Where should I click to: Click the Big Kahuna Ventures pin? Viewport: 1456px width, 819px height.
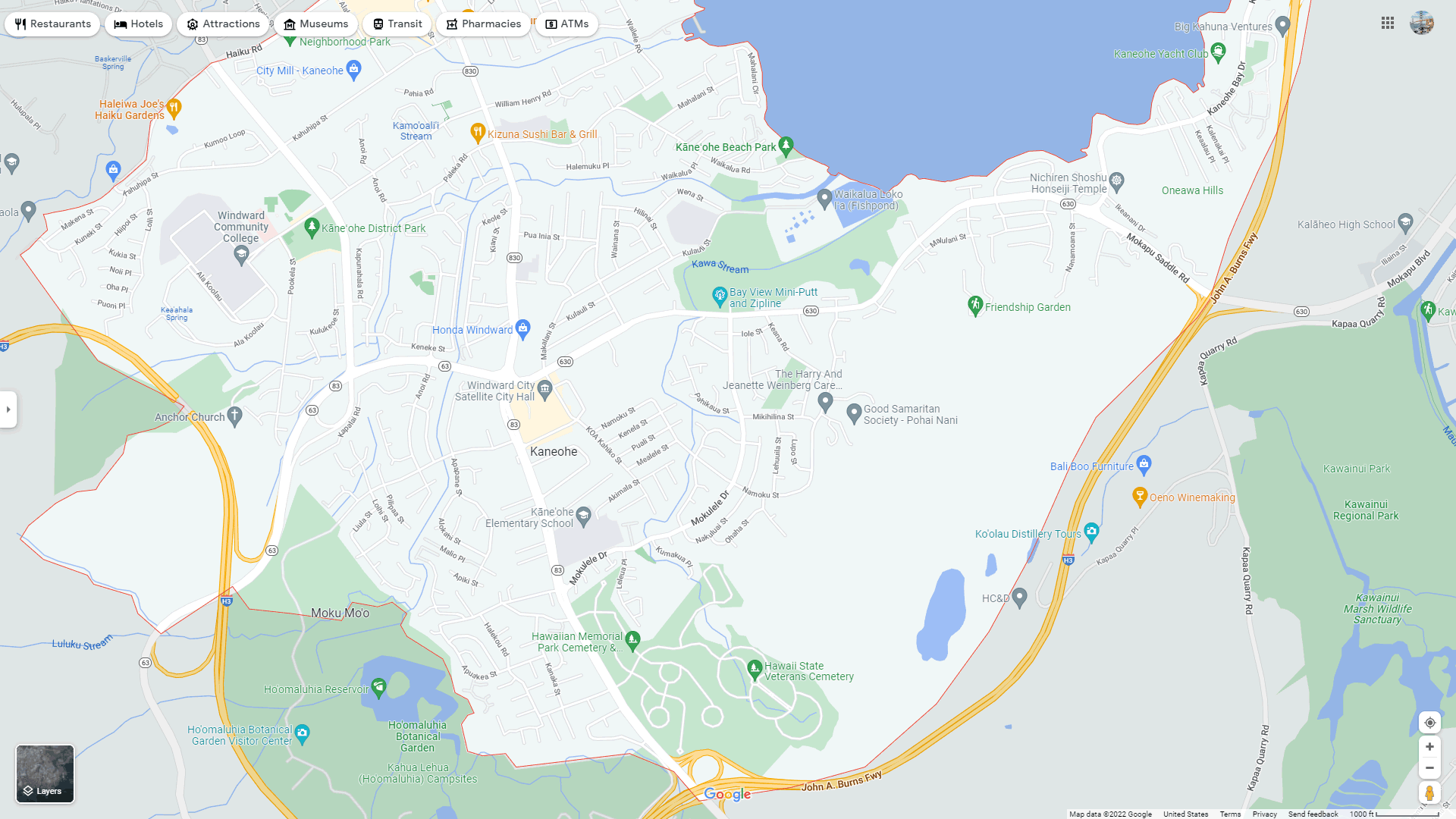1282,26
